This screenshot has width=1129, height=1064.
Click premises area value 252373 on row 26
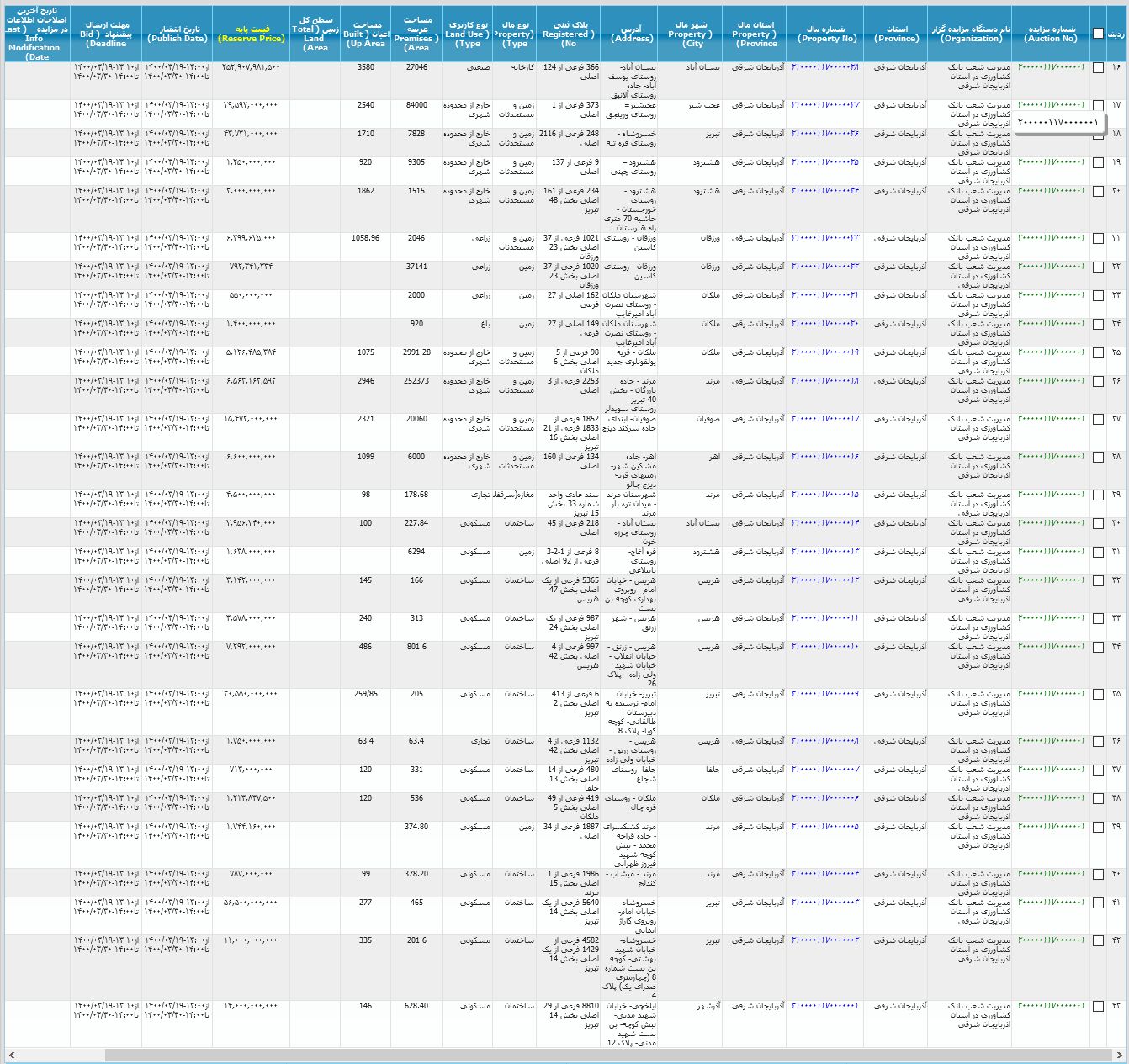pyautogui.click(x=416, y=381)
